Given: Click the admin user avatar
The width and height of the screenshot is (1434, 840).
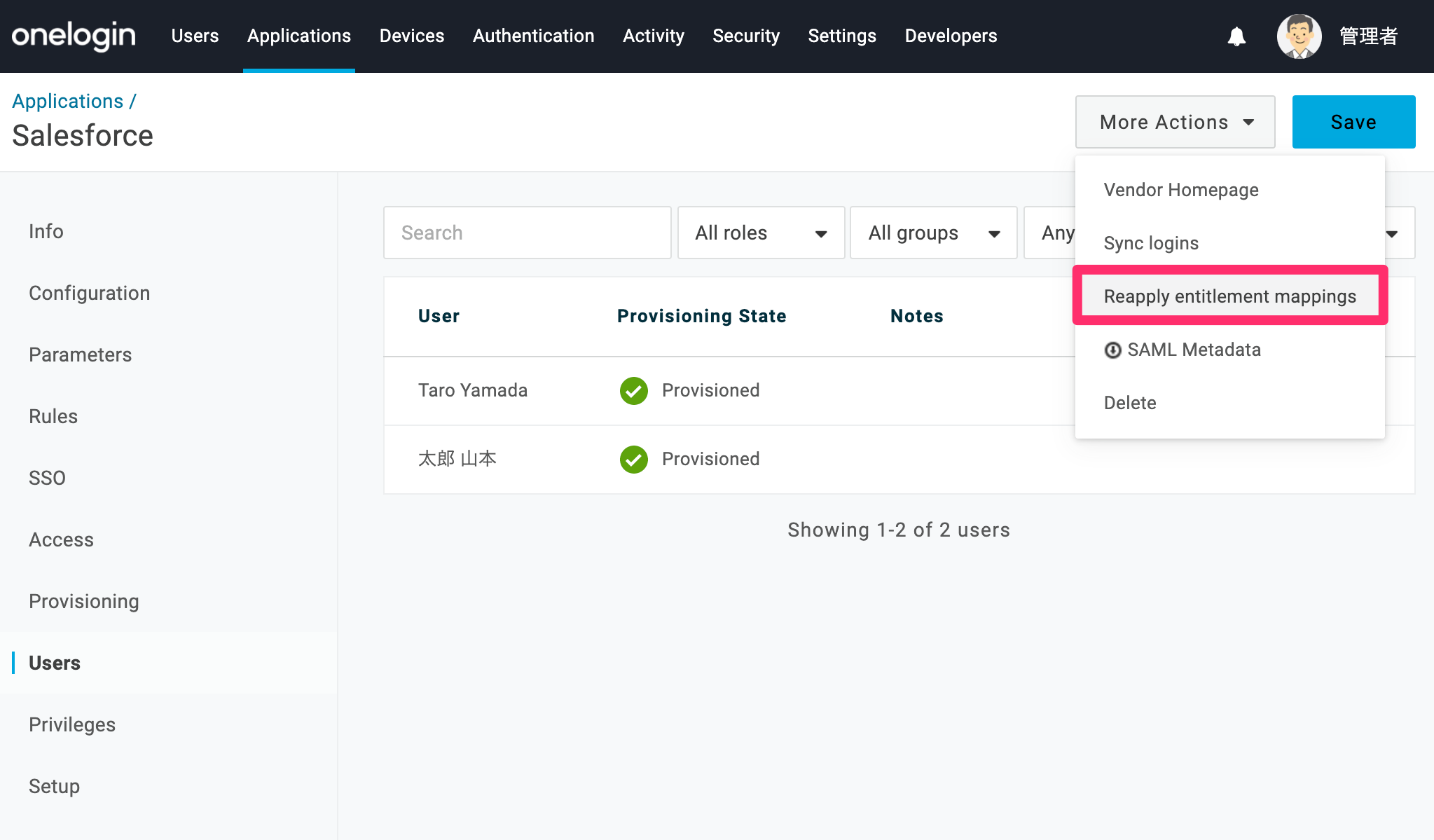Looking at the screenshot, I should (1299, 36).
